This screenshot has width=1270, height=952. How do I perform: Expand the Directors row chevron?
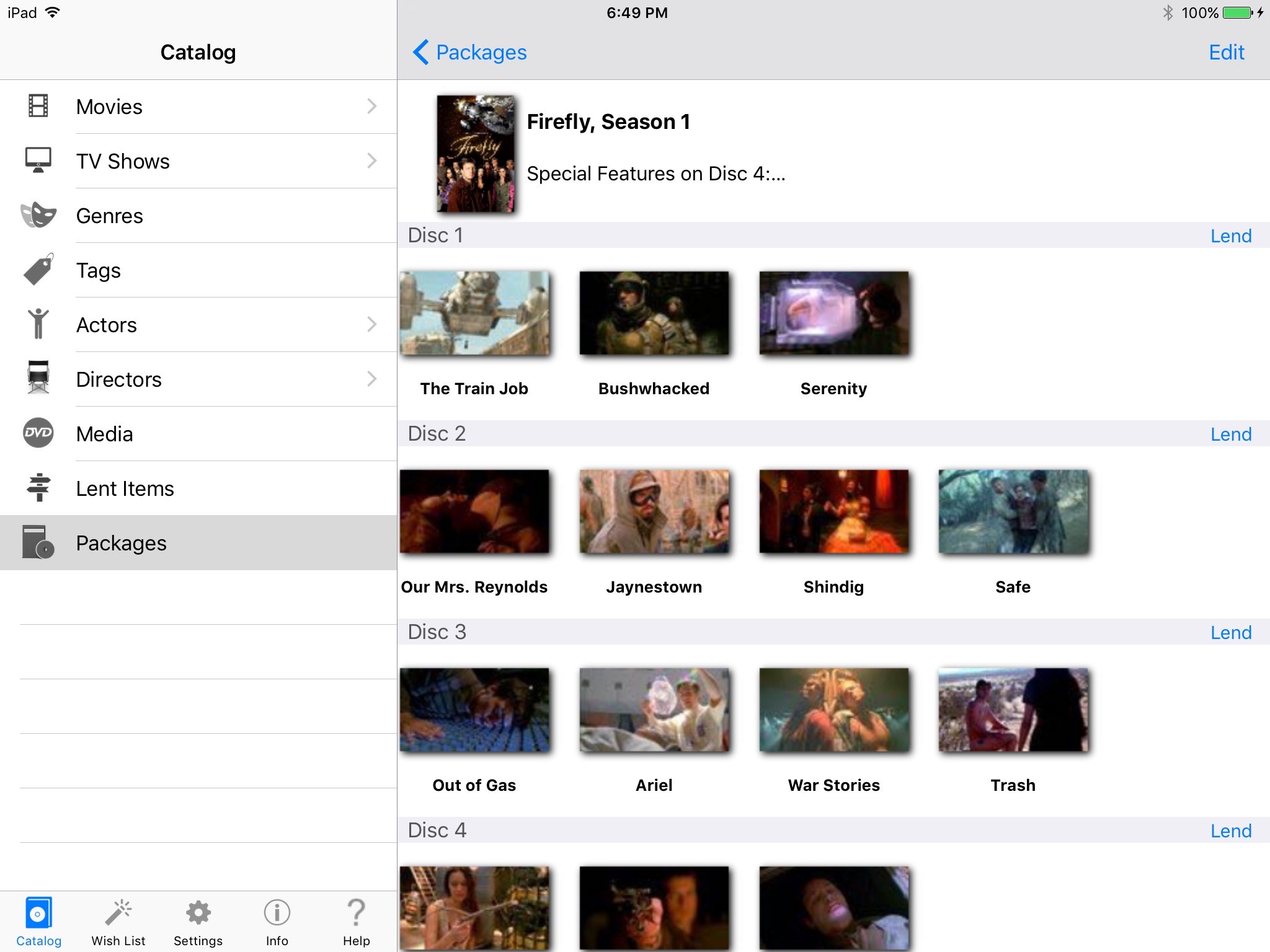pyautogui.click(x=372, y=379)
